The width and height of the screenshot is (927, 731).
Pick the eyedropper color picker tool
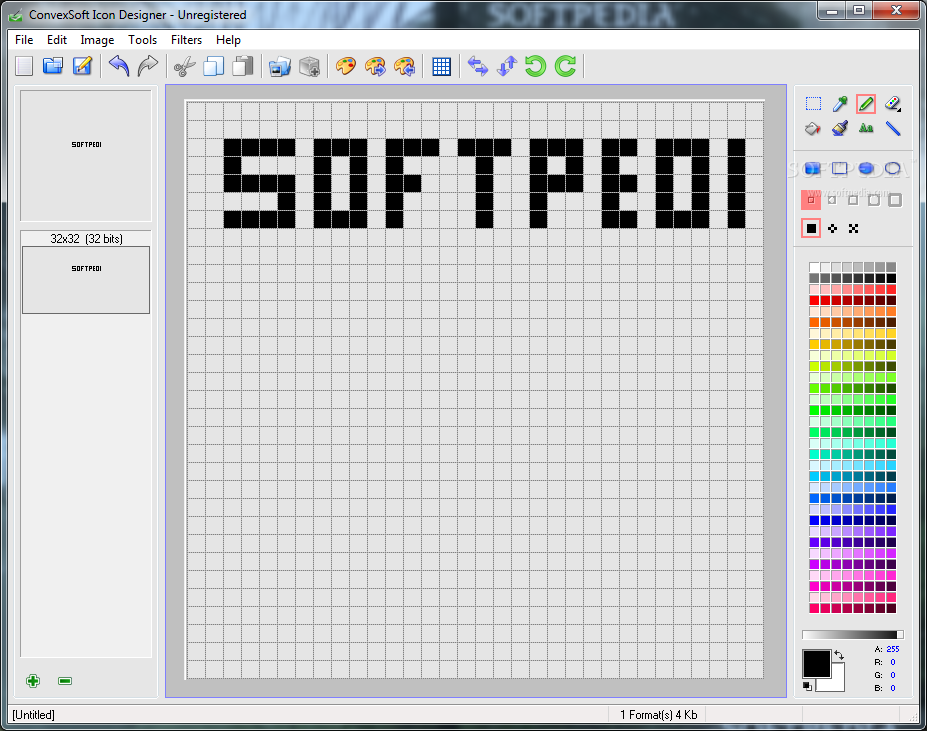click(x=840, y=104)
